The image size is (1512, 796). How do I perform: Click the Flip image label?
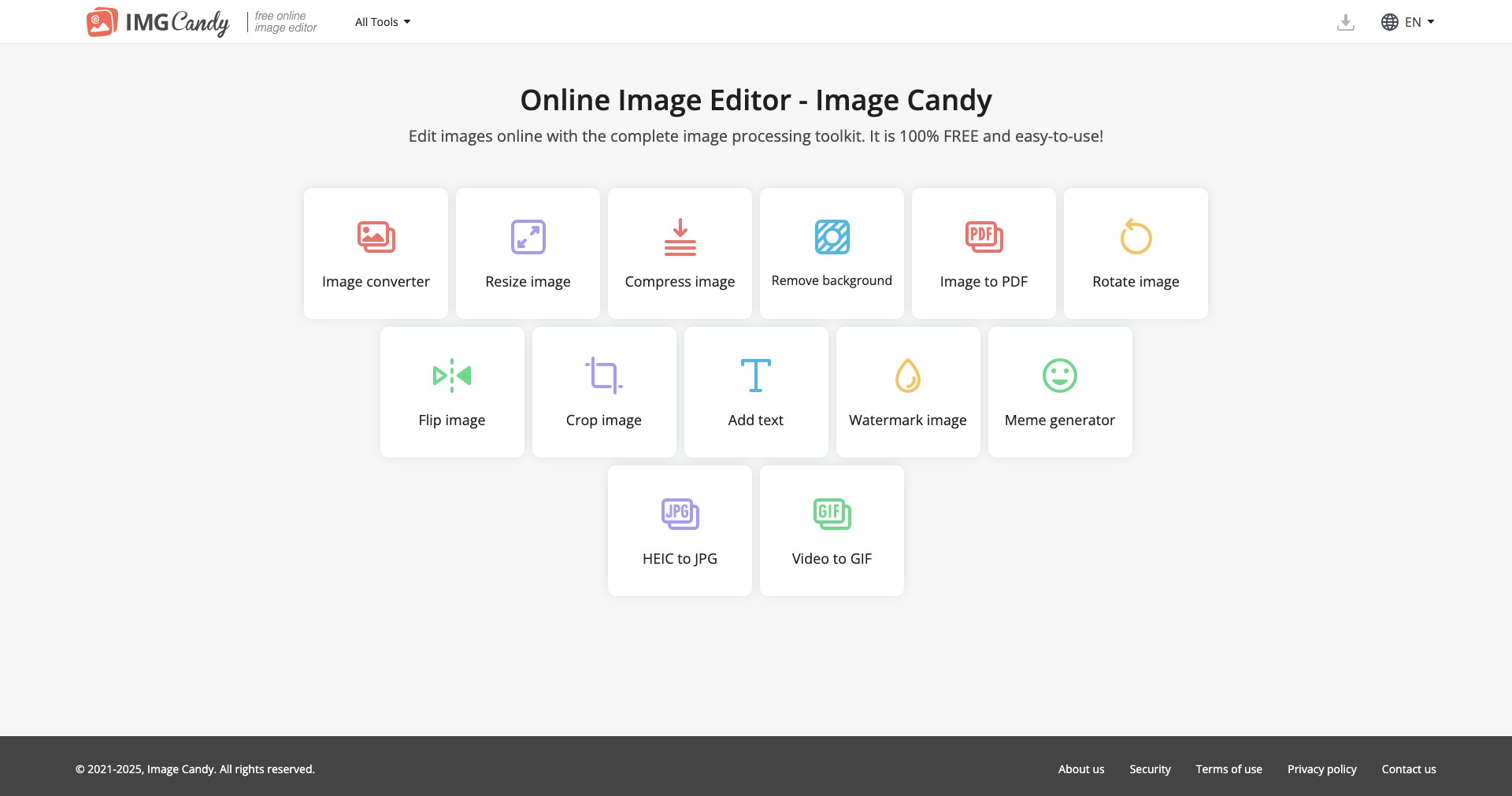[x=452, y=420]
